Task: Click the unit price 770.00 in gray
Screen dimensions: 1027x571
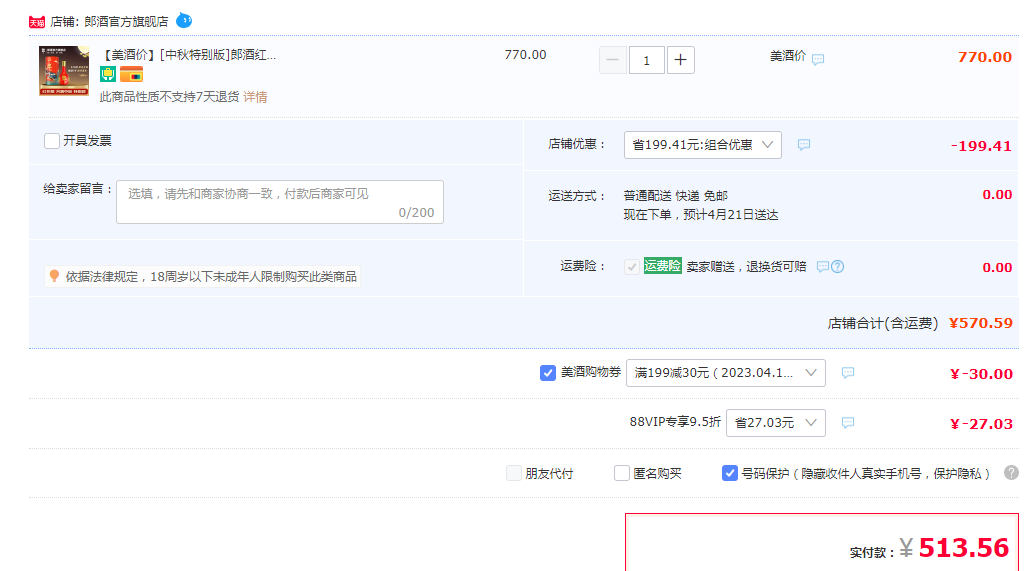Action: pos(525,55)
